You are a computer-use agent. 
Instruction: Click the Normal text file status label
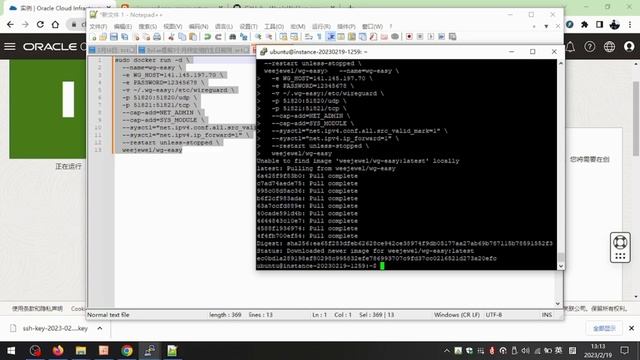[108, 315]
